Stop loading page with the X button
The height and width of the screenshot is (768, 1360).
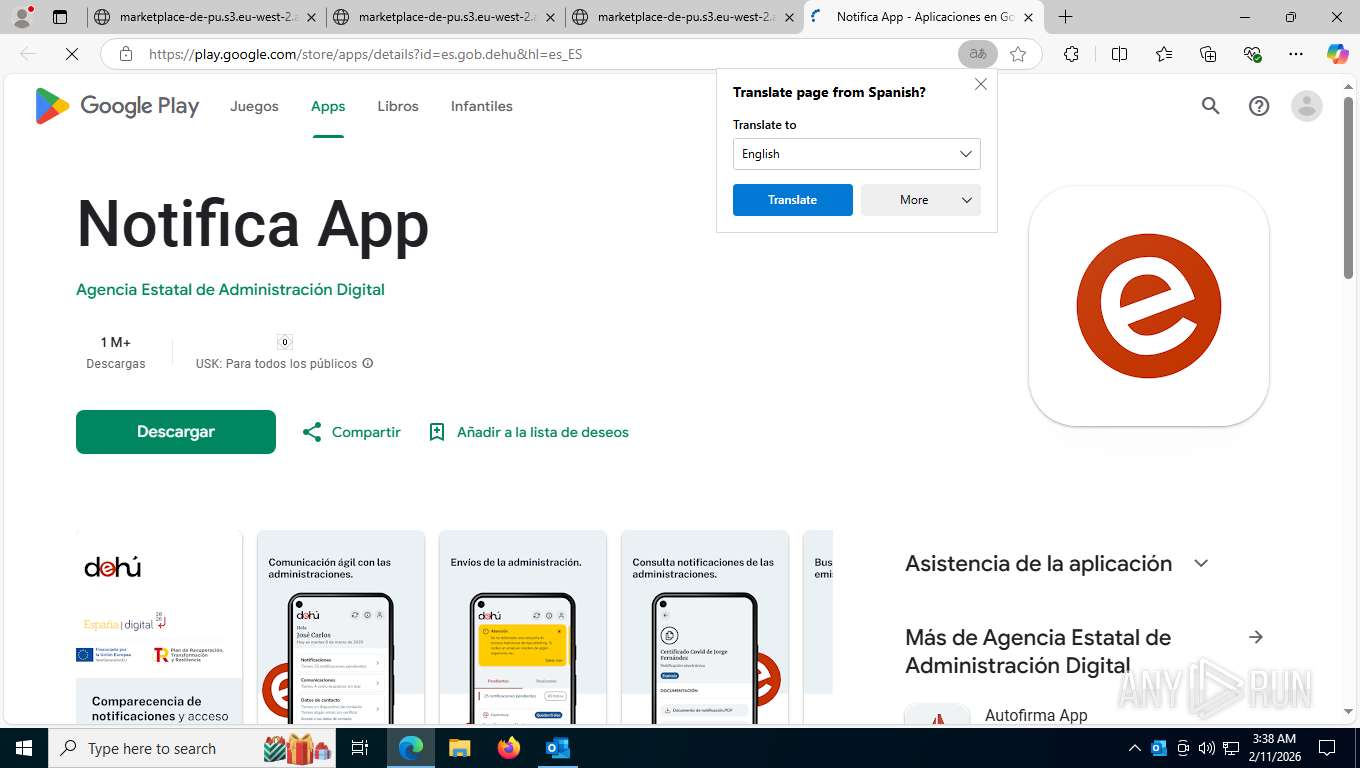click(71, 54)
